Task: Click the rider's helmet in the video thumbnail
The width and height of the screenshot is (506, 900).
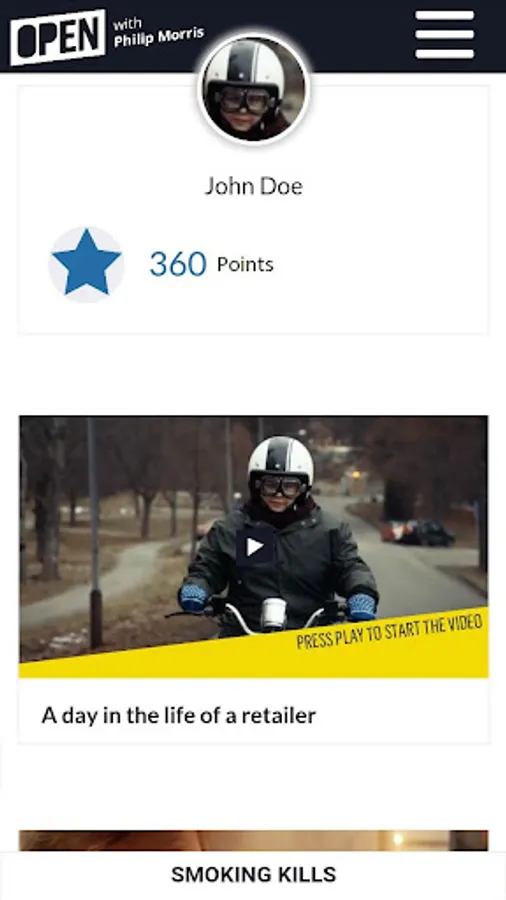Action: point(281,460)
